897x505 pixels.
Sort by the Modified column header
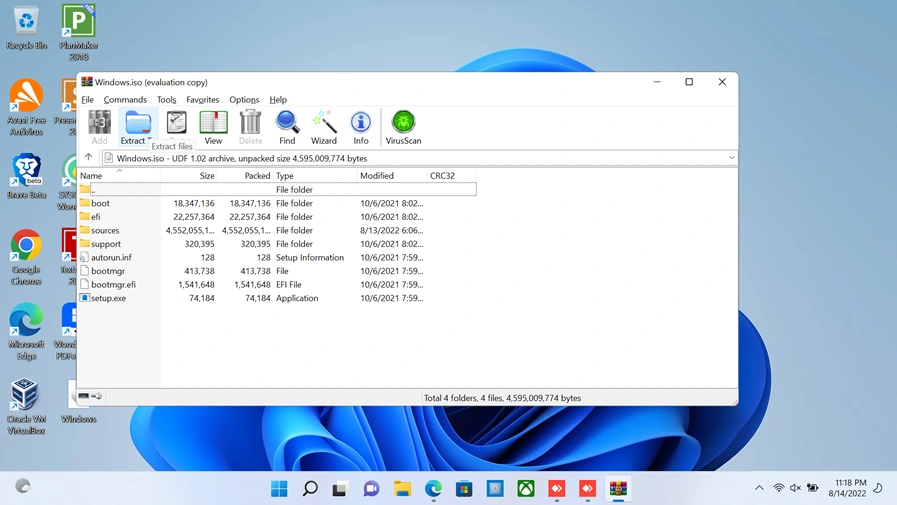point(392,176)
